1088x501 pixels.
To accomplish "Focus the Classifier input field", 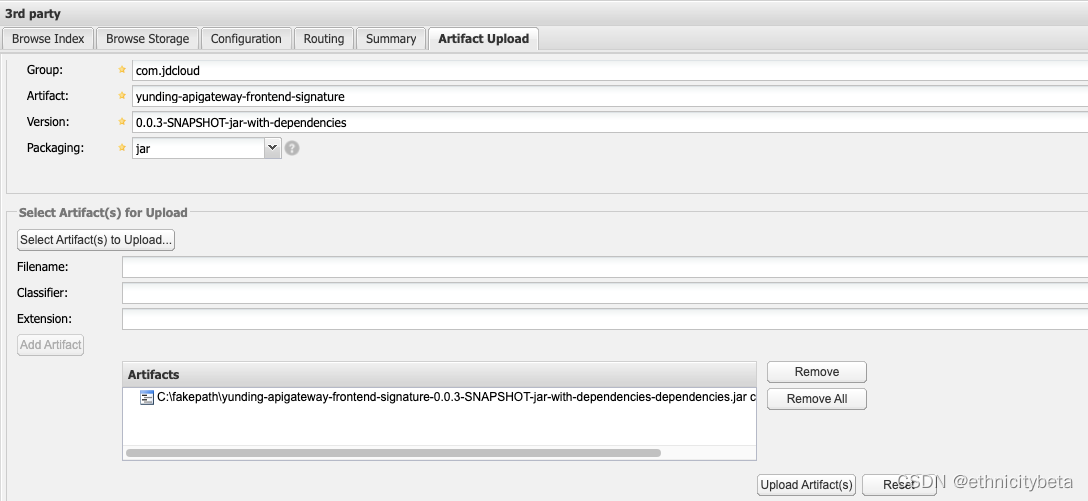I will click(605, 293).
